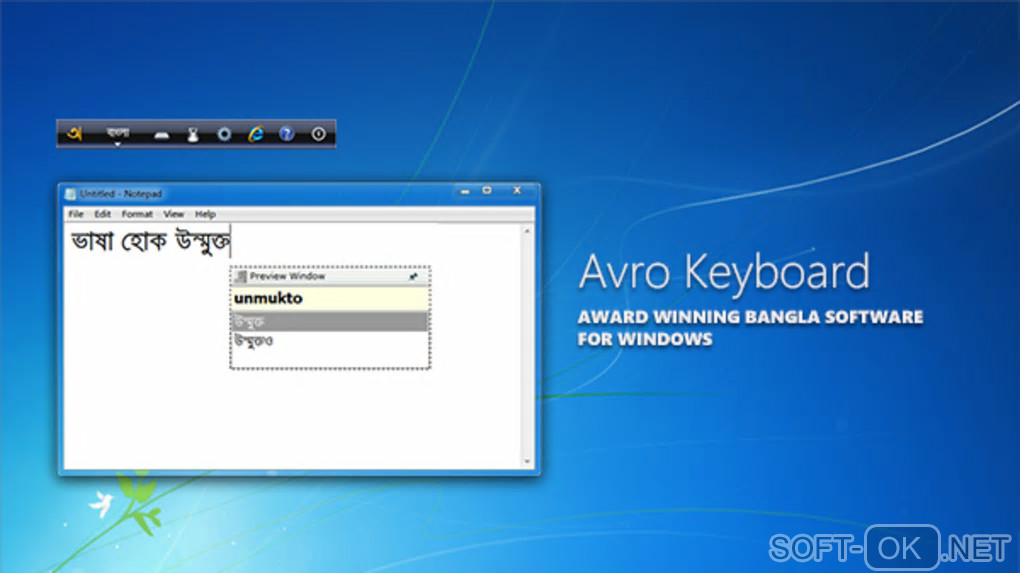Minimize the Notepad window
1020x573 pixels.
tap(465, 191)
